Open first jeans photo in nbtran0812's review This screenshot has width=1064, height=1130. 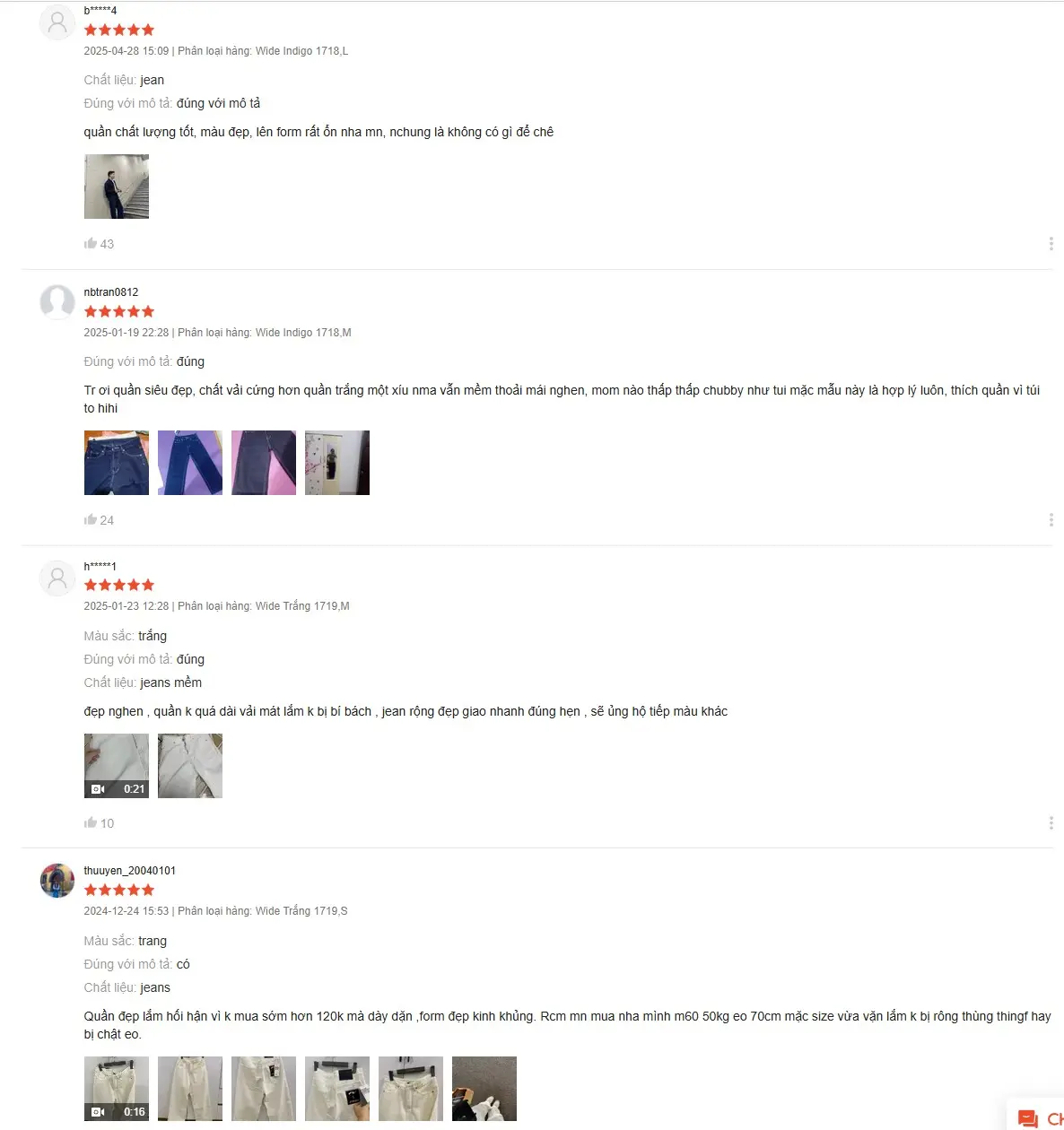[x=117, y=463]
